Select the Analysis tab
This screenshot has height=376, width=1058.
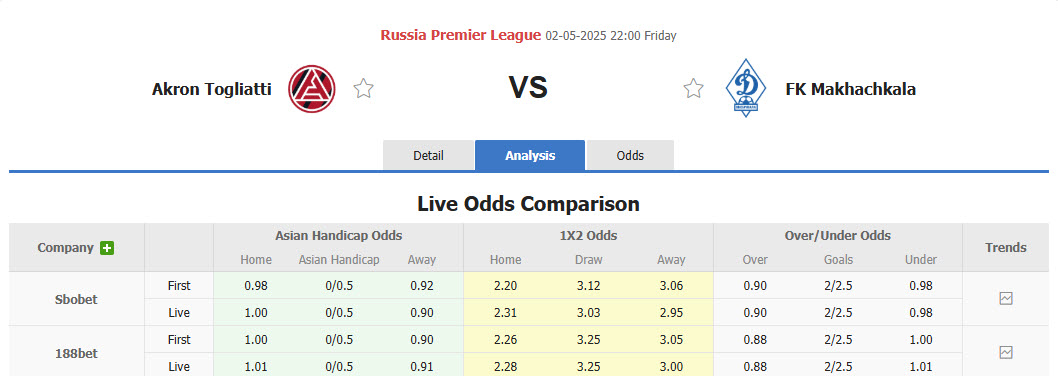click(x=530, y=155)
